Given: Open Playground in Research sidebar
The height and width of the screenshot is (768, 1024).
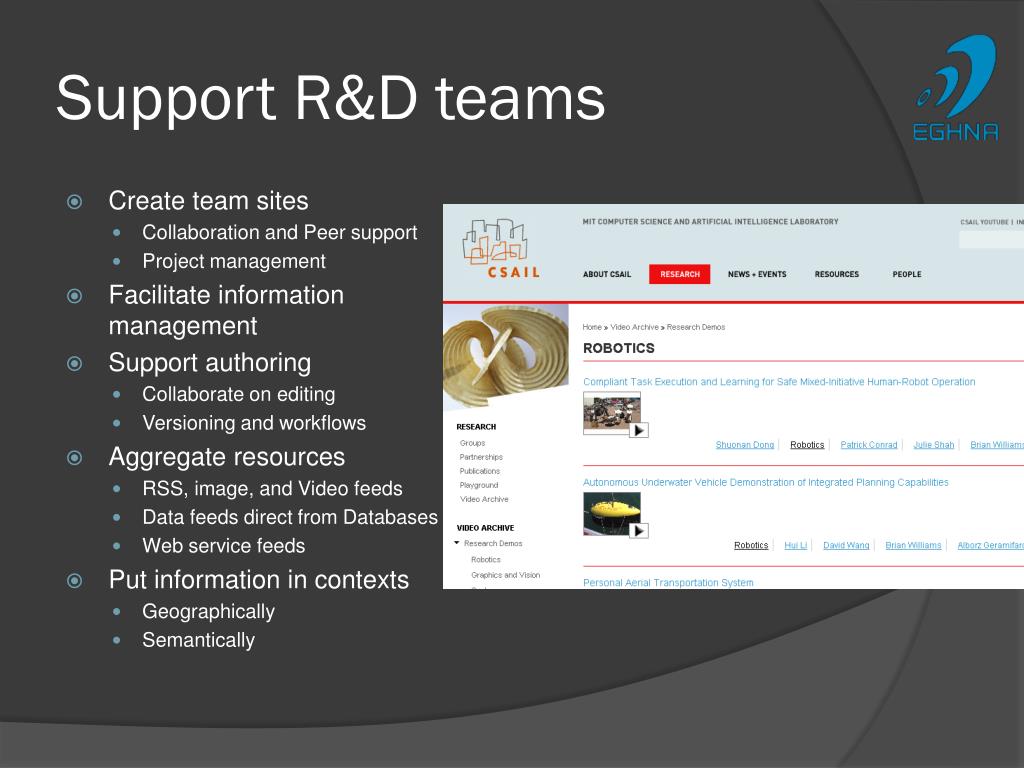Looking at the screenshot, I should [479, 485].
